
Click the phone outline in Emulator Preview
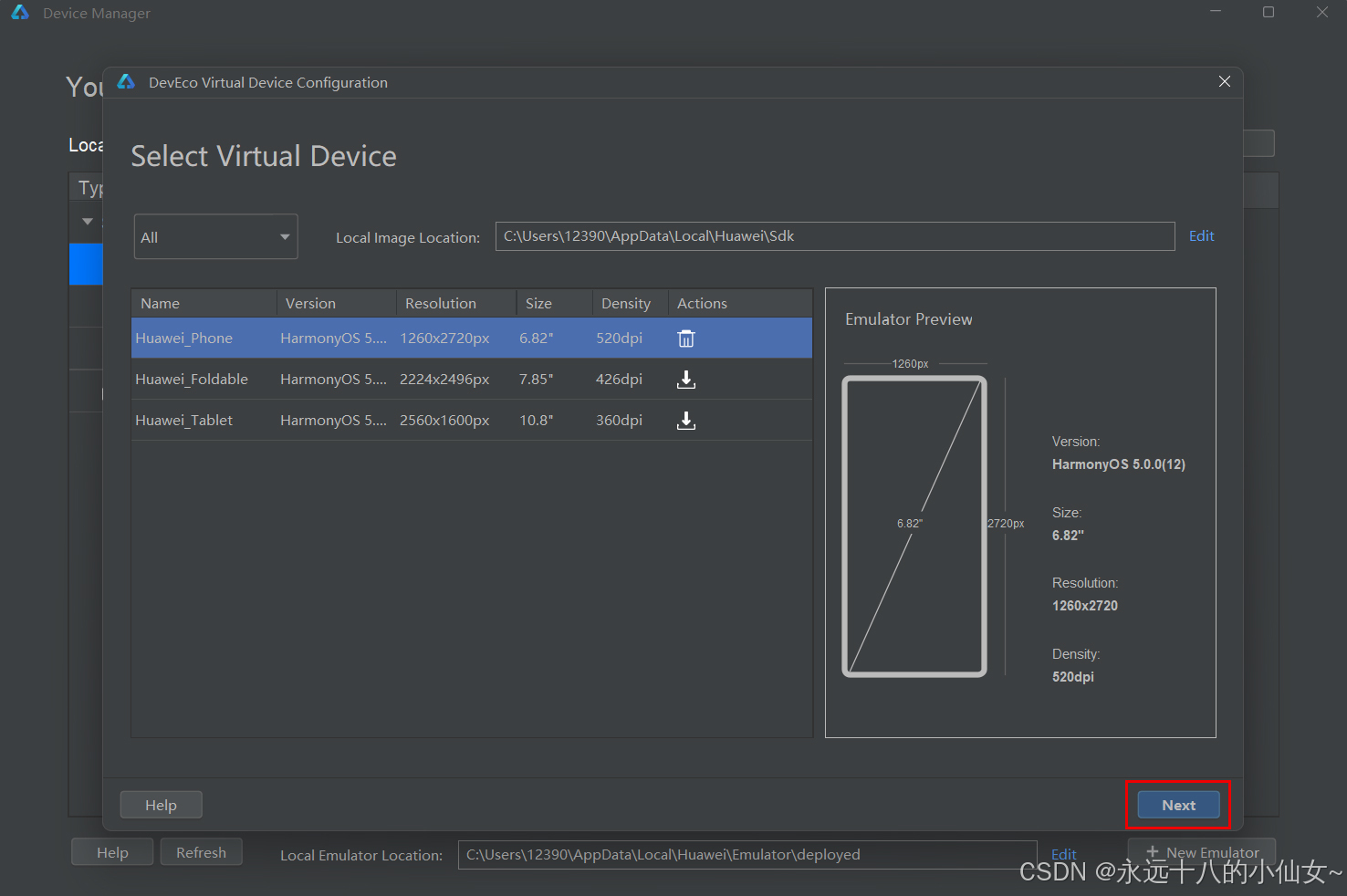pyautogui.click(x=914, y=526)
